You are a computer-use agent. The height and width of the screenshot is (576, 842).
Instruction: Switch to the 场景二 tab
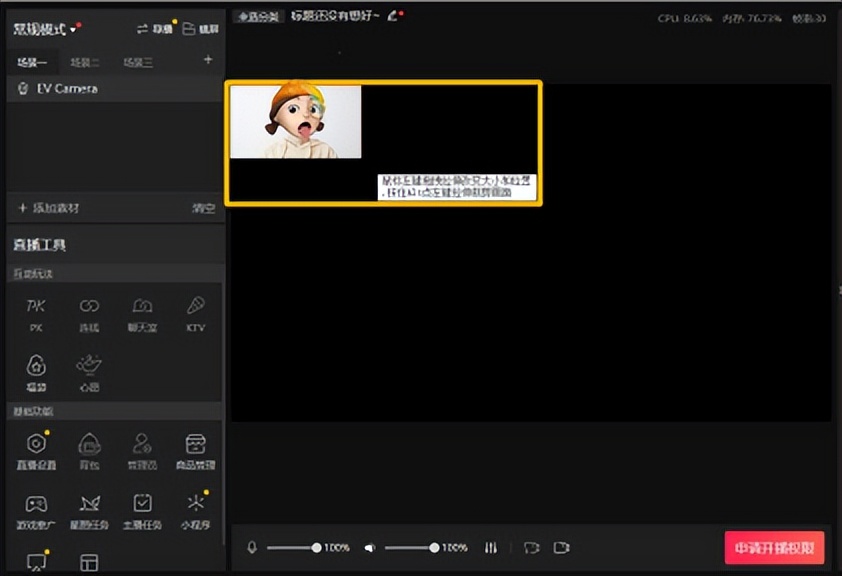85,62
